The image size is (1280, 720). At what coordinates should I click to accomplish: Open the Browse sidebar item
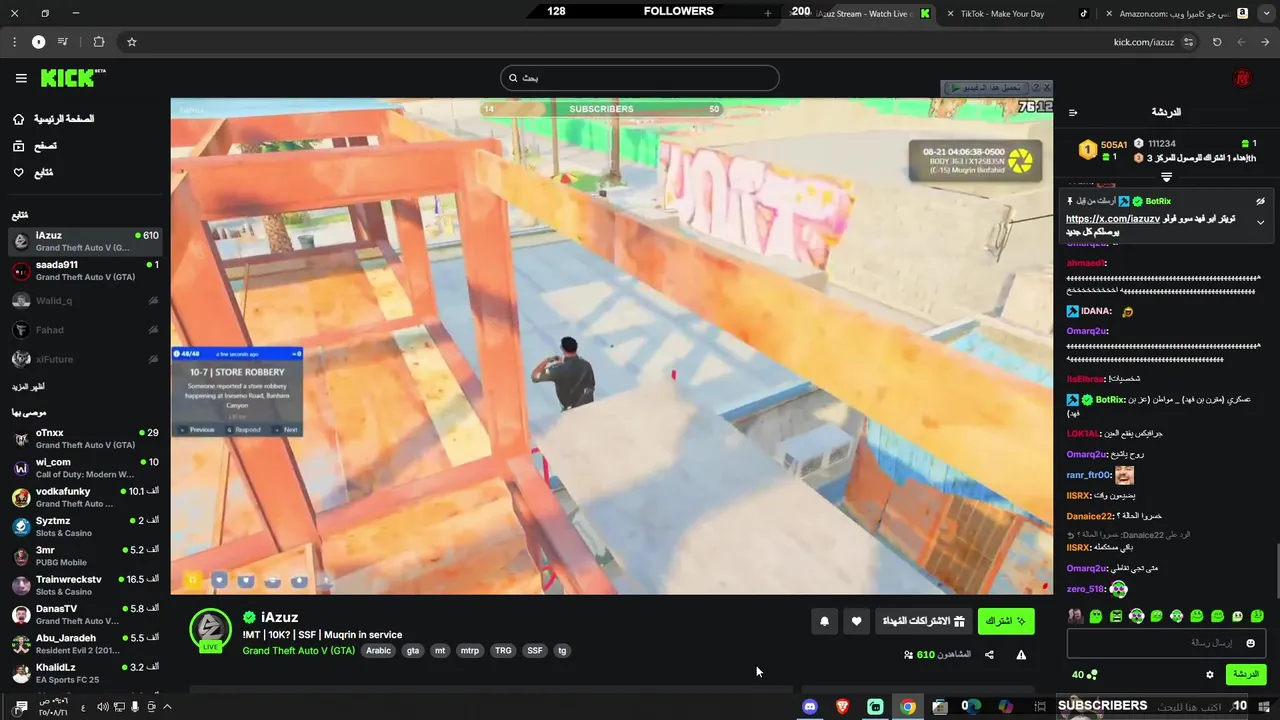34,146
